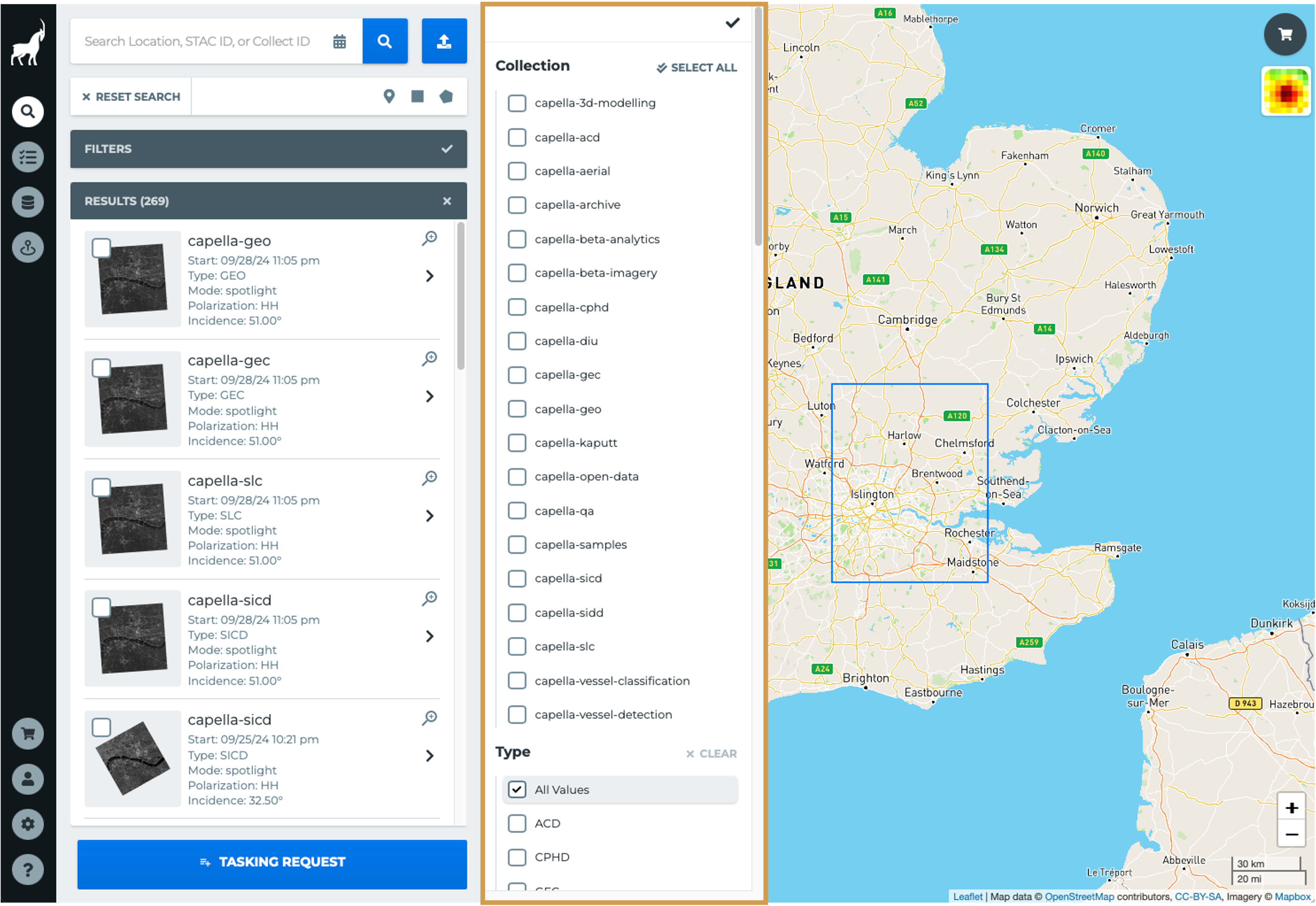Image resolution: width=1316 pixels, height=906 pixels.
Task: Open the sidebar shopping cart icon
Action: pos(28,734)
